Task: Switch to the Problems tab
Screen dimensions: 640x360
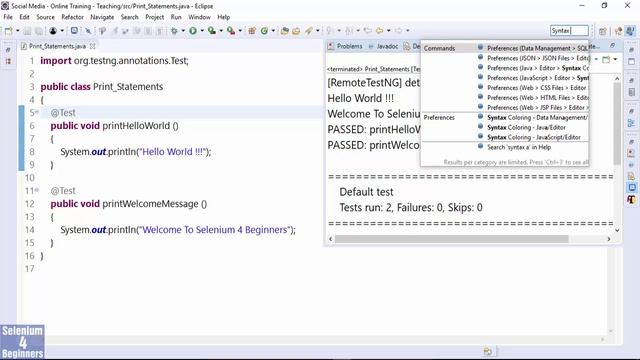Action: tap(345, 47)
